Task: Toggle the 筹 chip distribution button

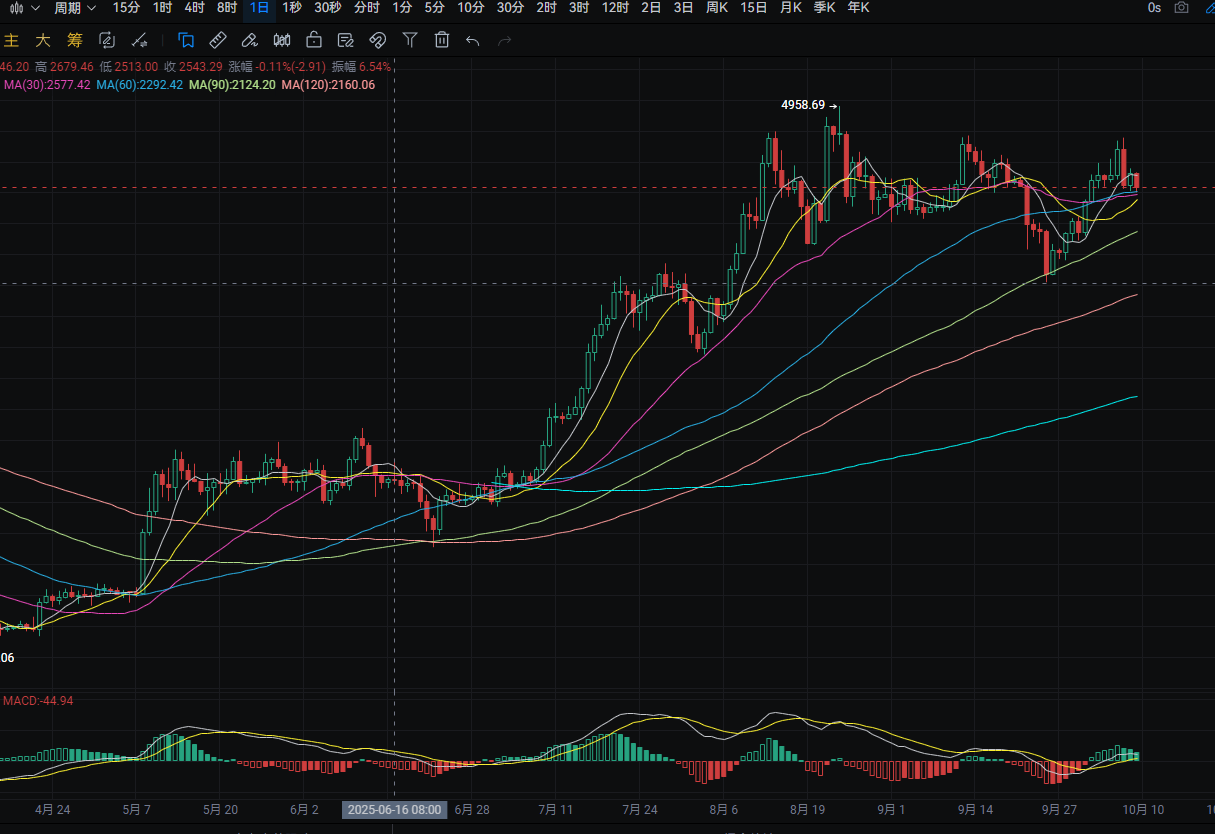Action: point(74,40)
